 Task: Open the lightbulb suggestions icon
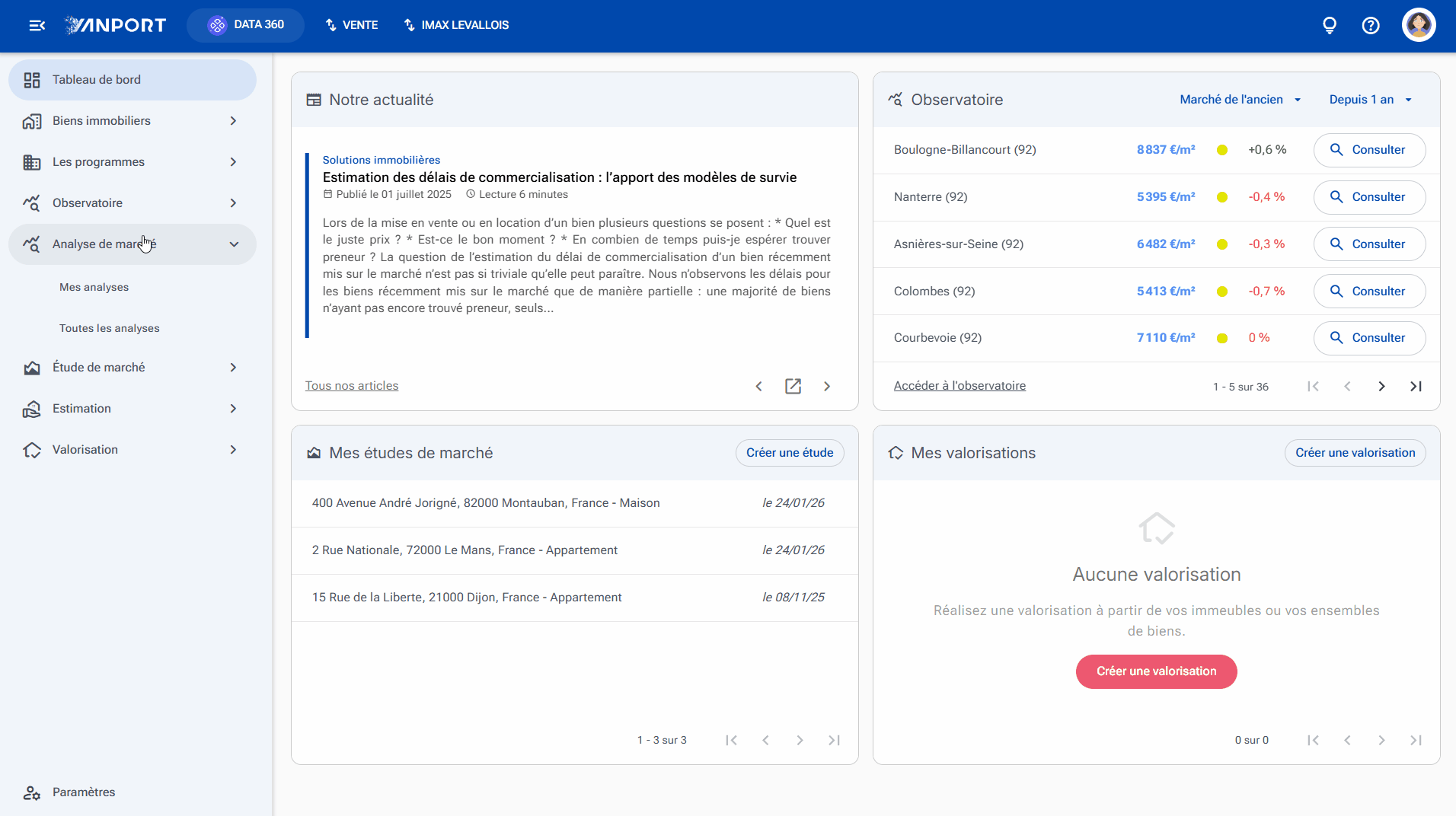pos(1330,25)
